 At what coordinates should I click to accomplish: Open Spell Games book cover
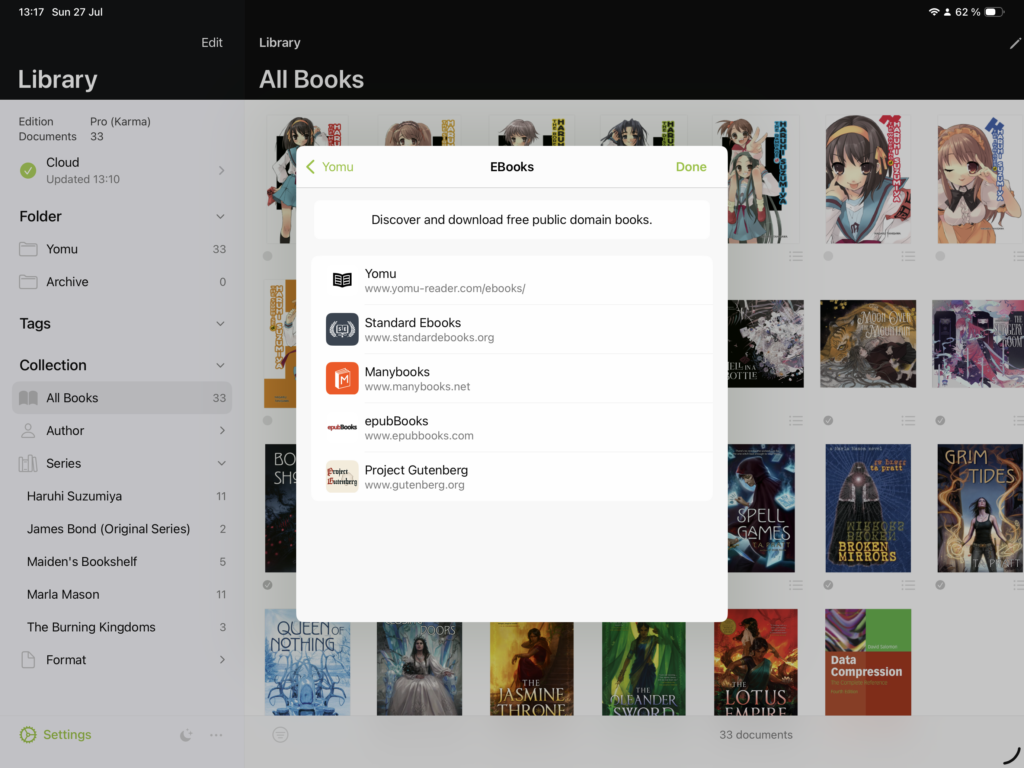[761, 508]
